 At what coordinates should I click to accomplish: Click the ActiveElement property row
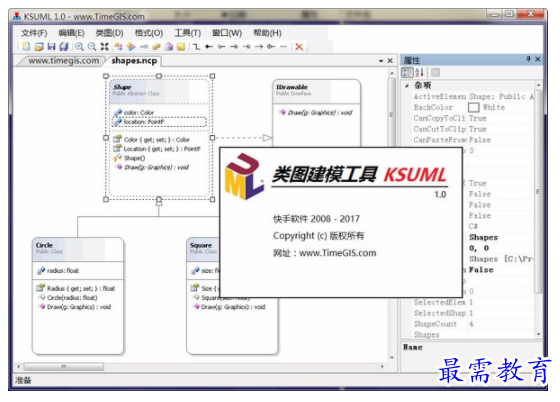click(473, 96)
